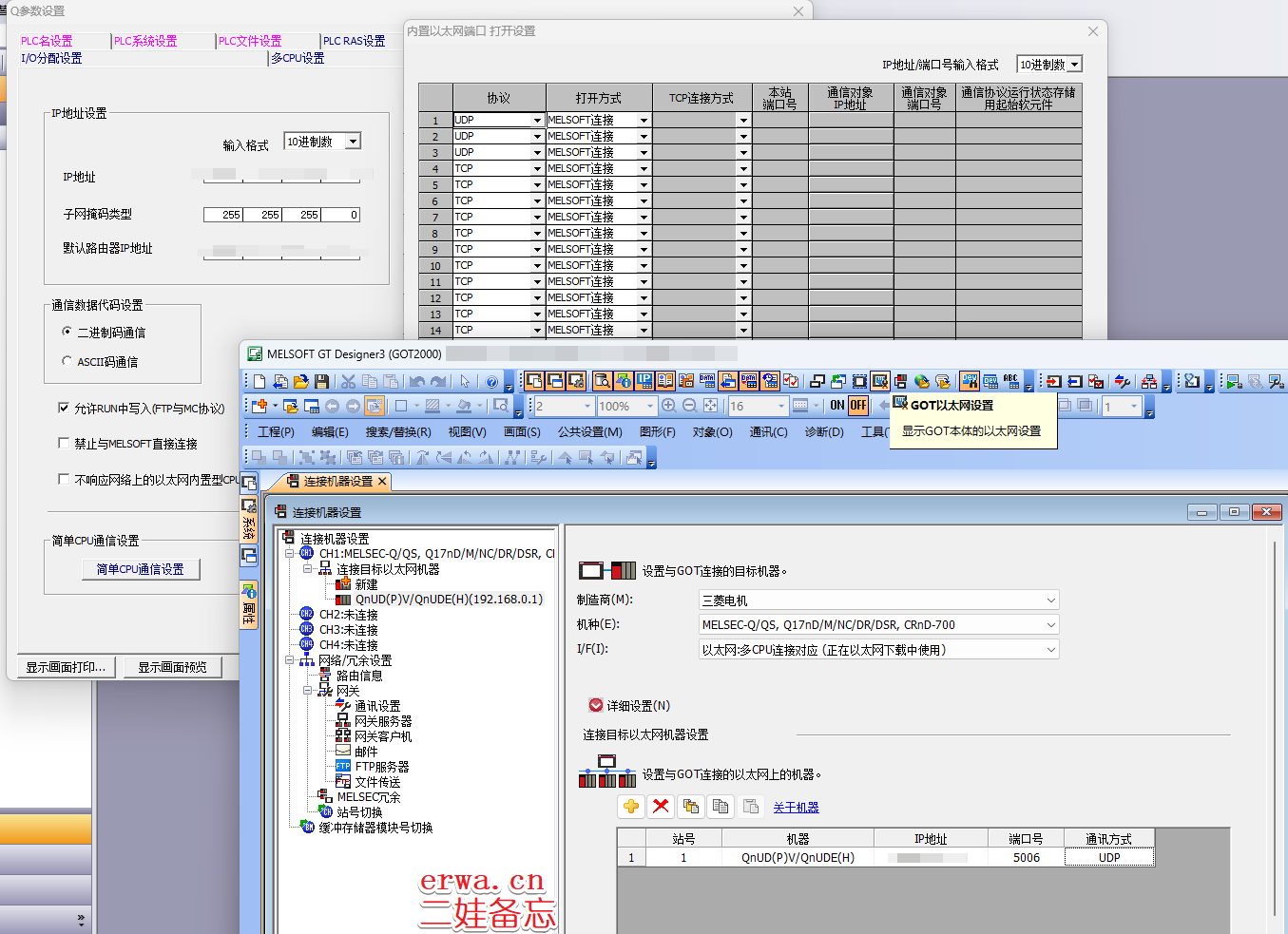Click the Write to GOT arrow icon
This screenshot has width=1288, height=934.
[1054, 381]
